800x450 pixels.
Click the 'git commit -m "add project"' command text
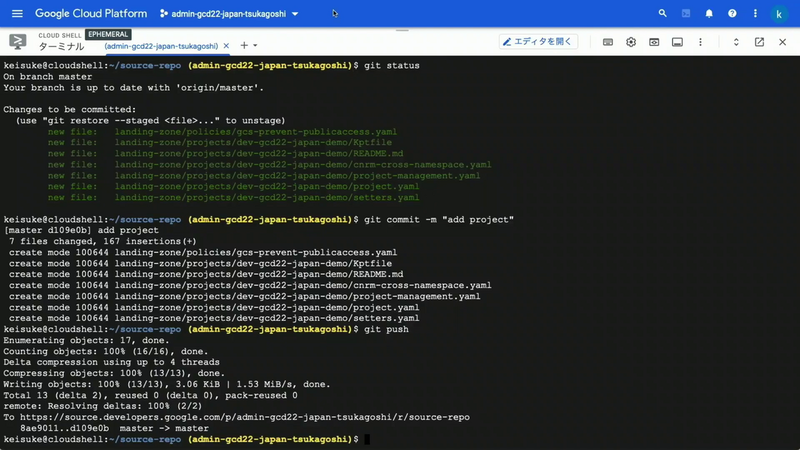point(439,219)
